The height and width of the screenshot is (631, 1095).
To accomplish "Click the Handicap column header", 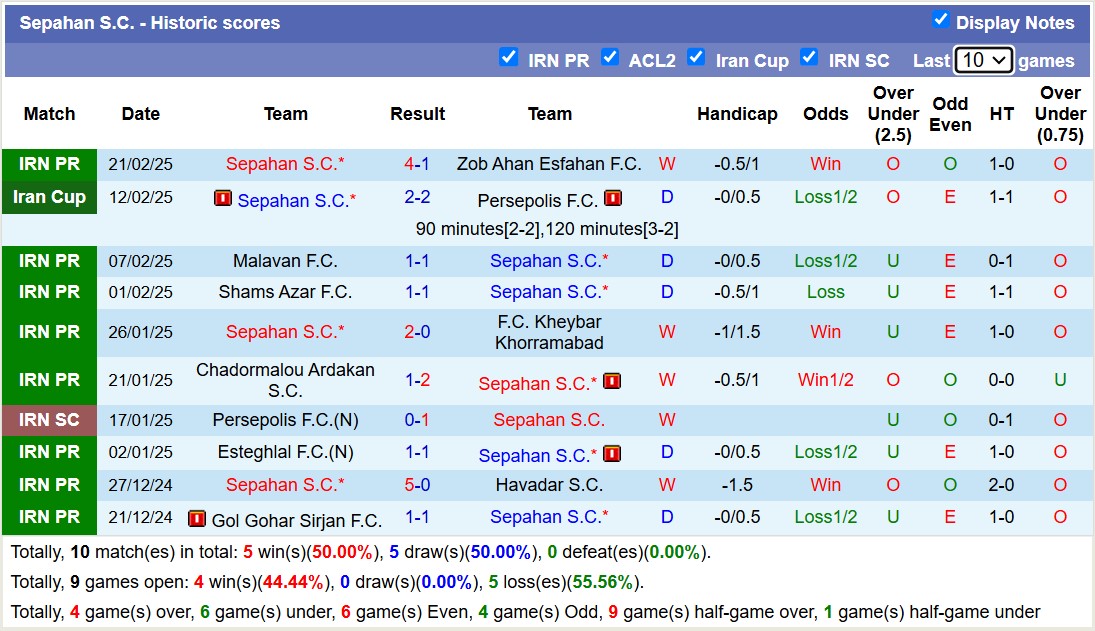I will pos(737,114).
